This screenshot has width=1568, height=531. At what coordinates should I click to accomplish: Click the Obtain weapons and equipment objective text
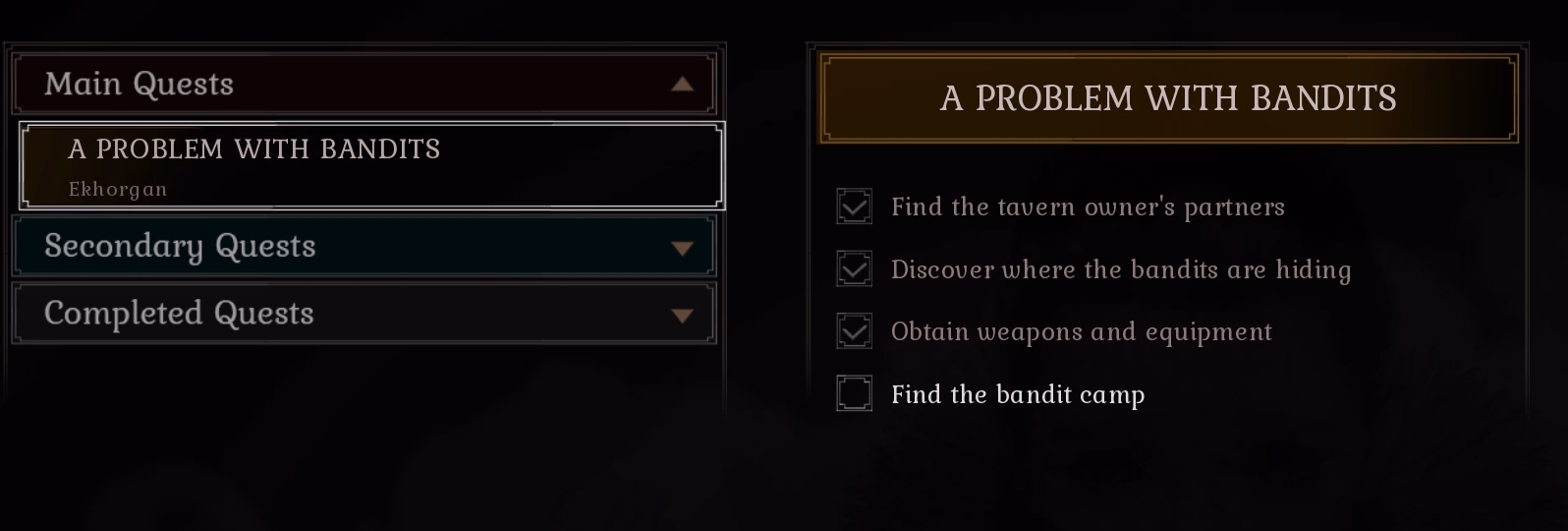pos(1081,332)
